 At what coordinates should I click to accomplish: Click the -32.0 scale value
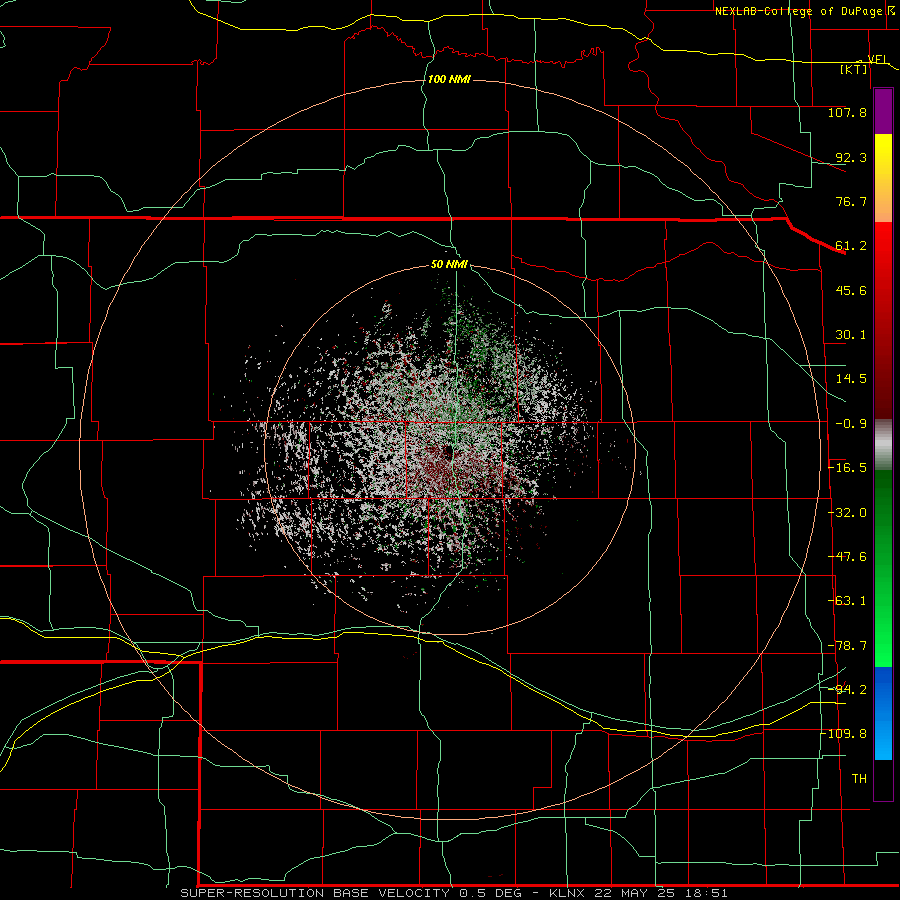pos(847,513)
